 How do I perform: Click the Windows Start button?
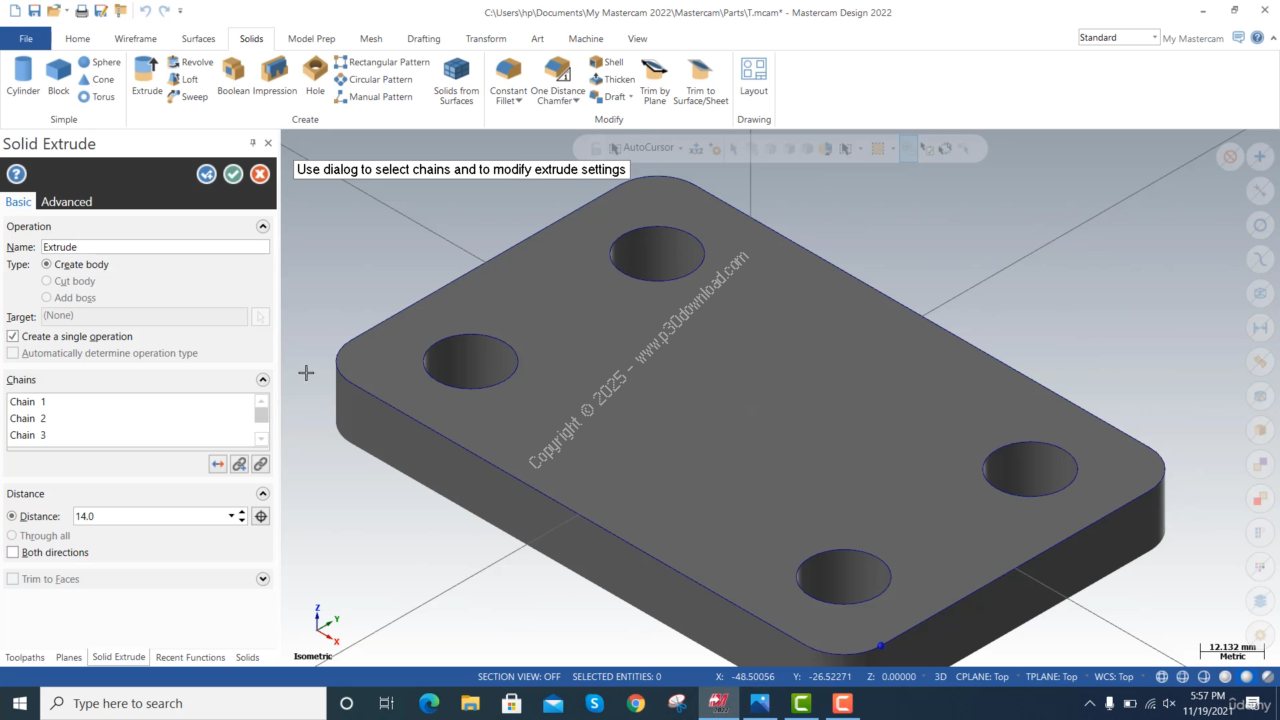(x=20, y=703)
